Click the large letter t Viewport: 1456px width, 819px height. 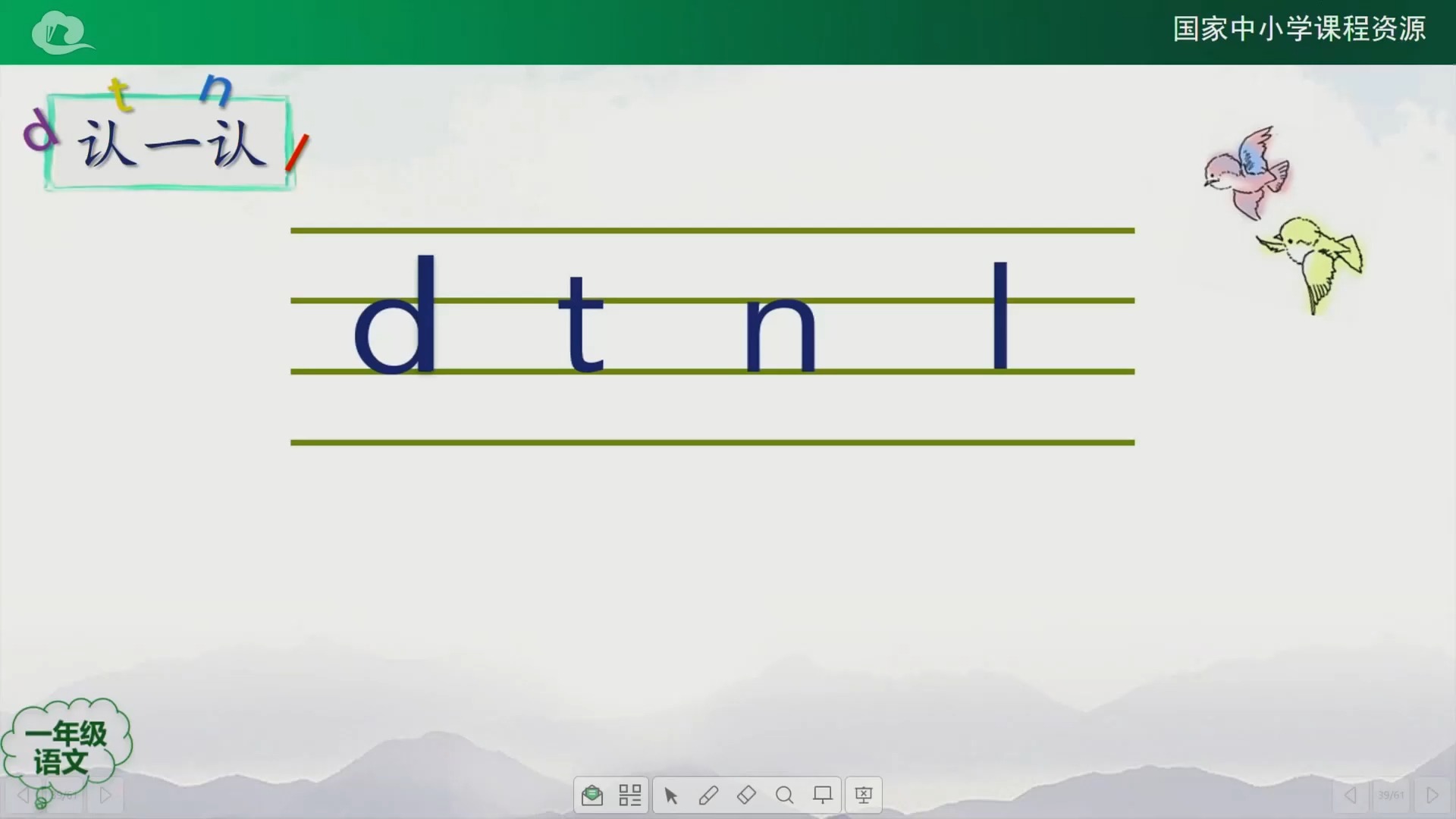pos(581,326)
